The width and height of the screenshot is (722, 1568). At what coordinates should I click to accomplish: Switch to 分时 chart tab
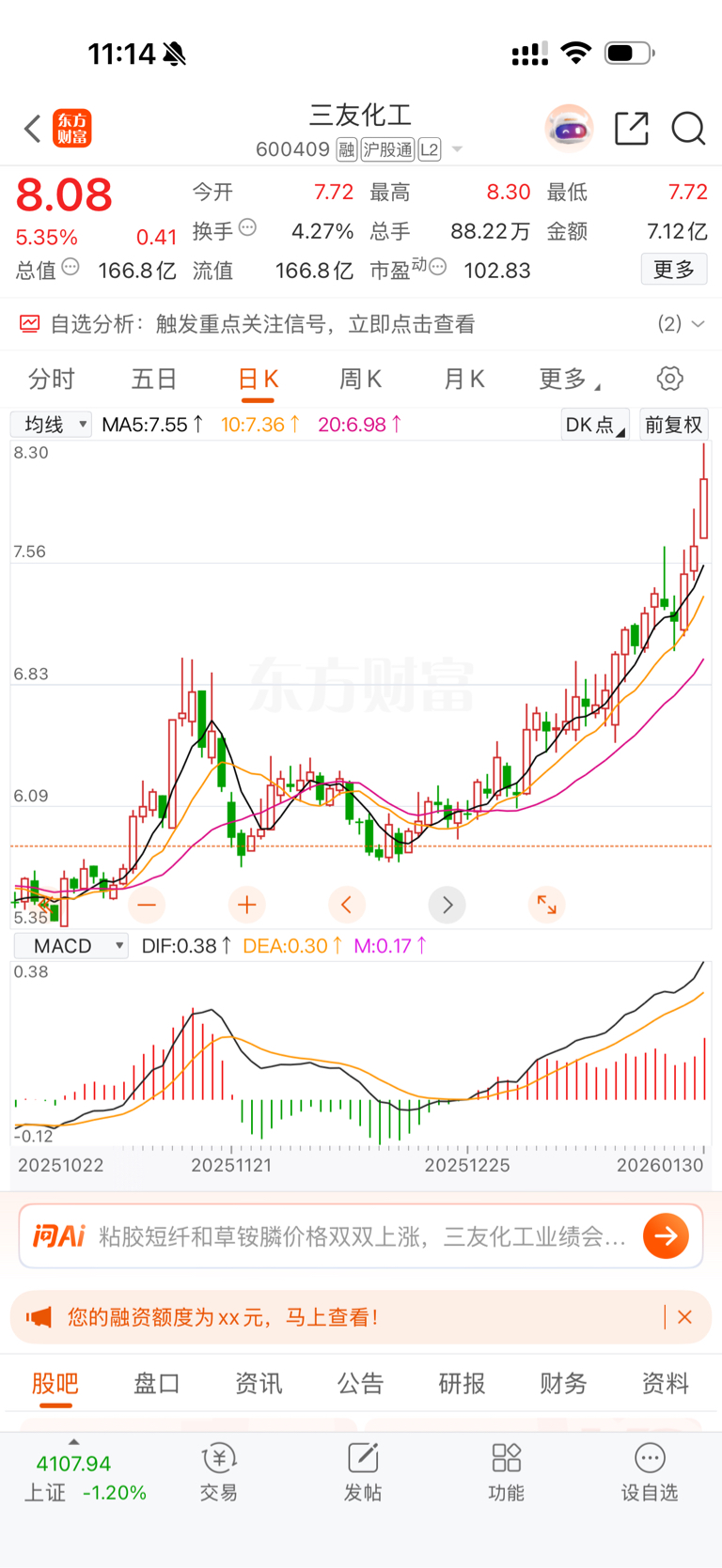[51, 379]
